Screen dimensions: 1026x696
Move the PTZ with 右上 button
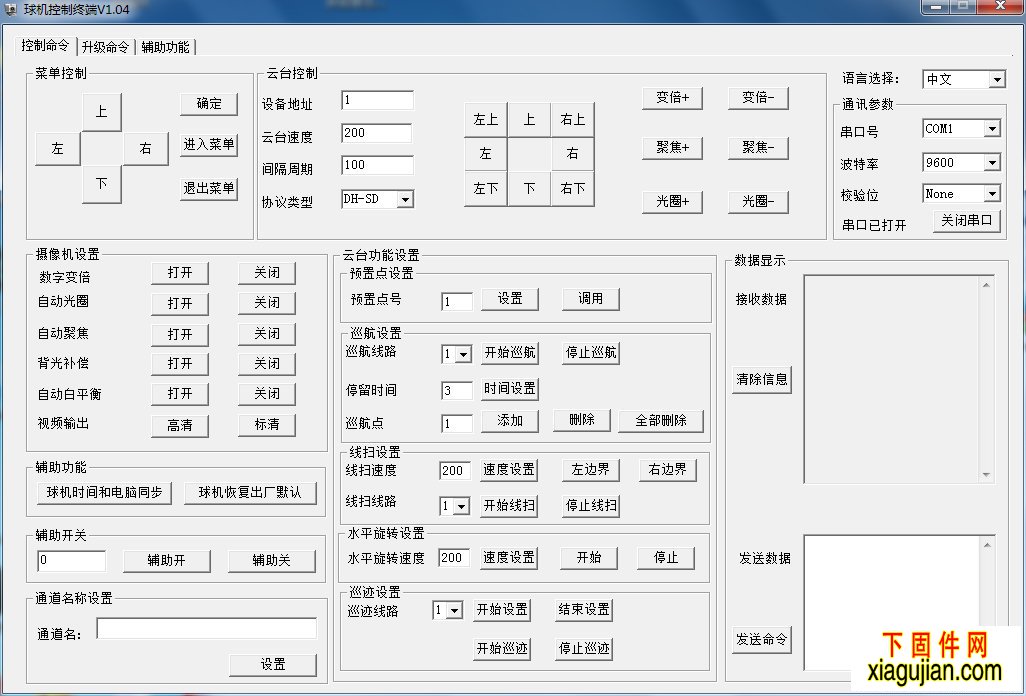point(573,120)
